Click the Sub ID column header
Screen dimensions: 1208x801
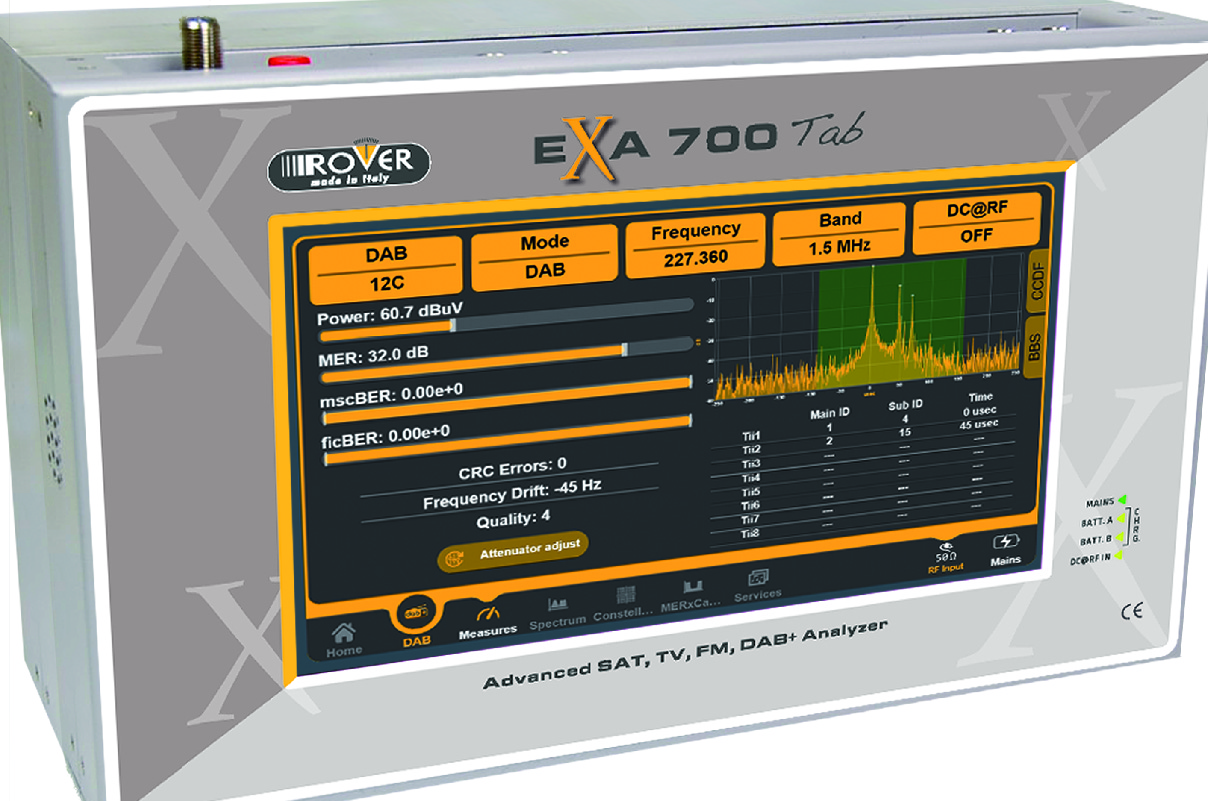pos(904,406)
